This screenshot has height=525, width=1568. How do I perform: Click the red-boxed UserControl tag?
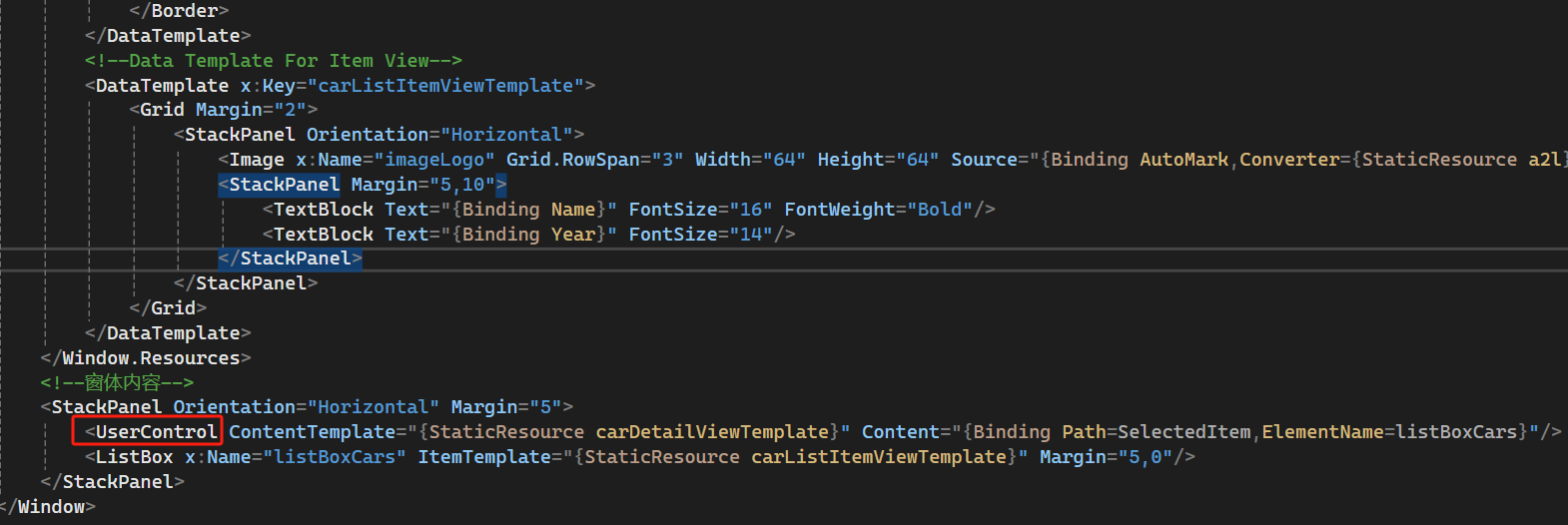(x=155, y=432)
